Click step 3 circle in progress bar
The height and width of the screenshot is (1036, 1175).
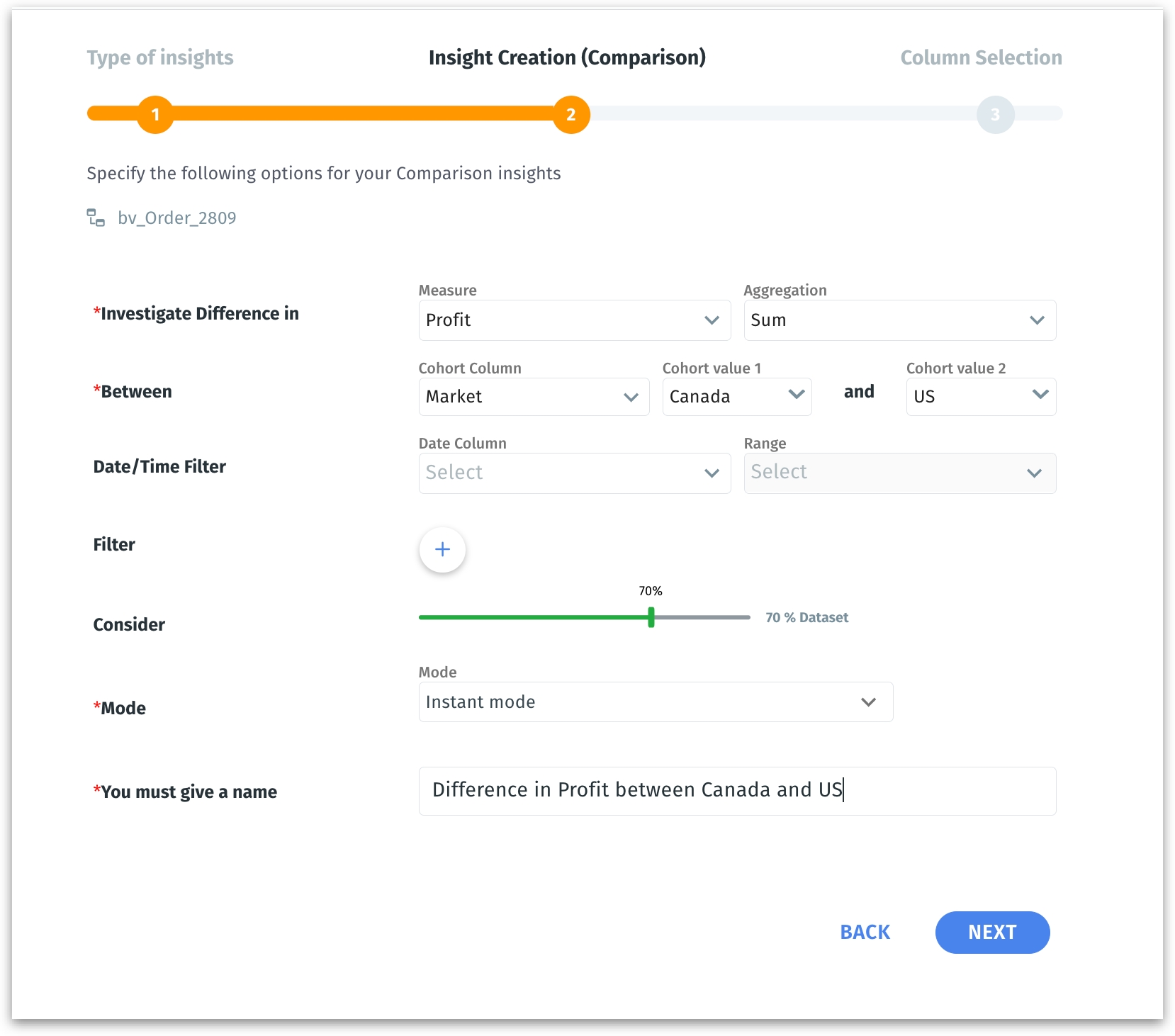coord(995,114)
